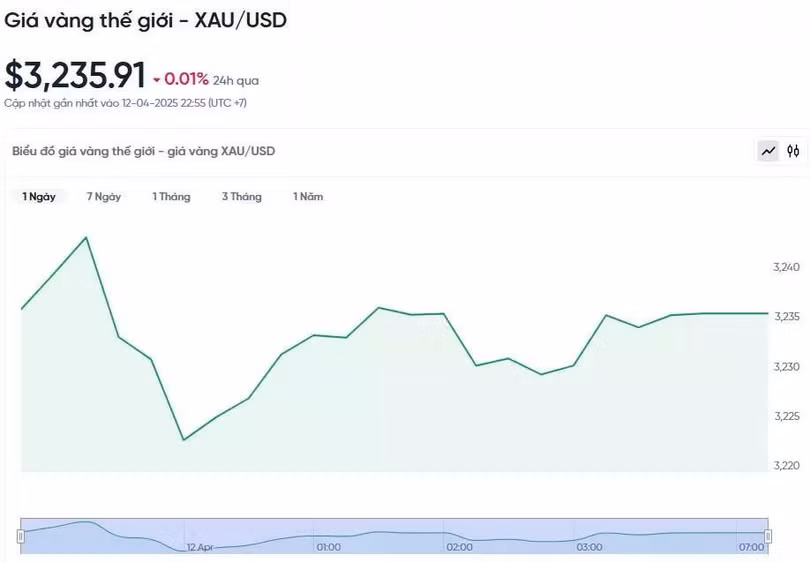Click the 02:00 mark in the navigator
The image size is (810, 562).
(x=459, y=547)
